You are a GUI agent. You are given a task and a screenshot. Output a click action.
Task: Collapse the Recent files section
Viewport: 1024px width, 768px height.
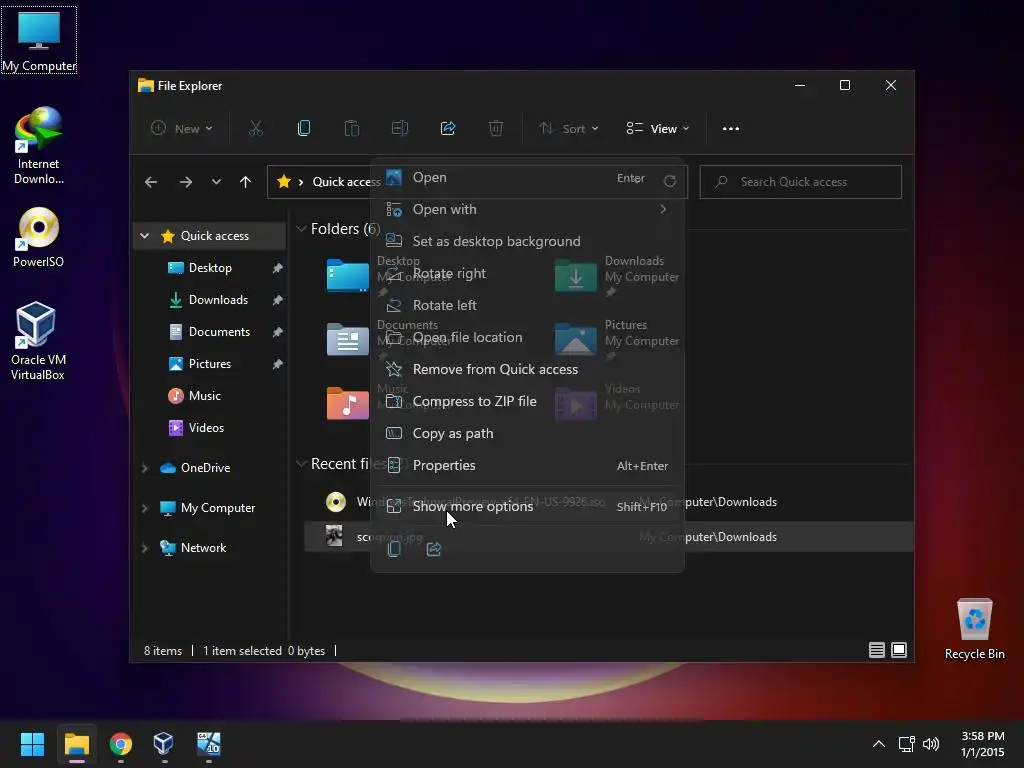301,464
